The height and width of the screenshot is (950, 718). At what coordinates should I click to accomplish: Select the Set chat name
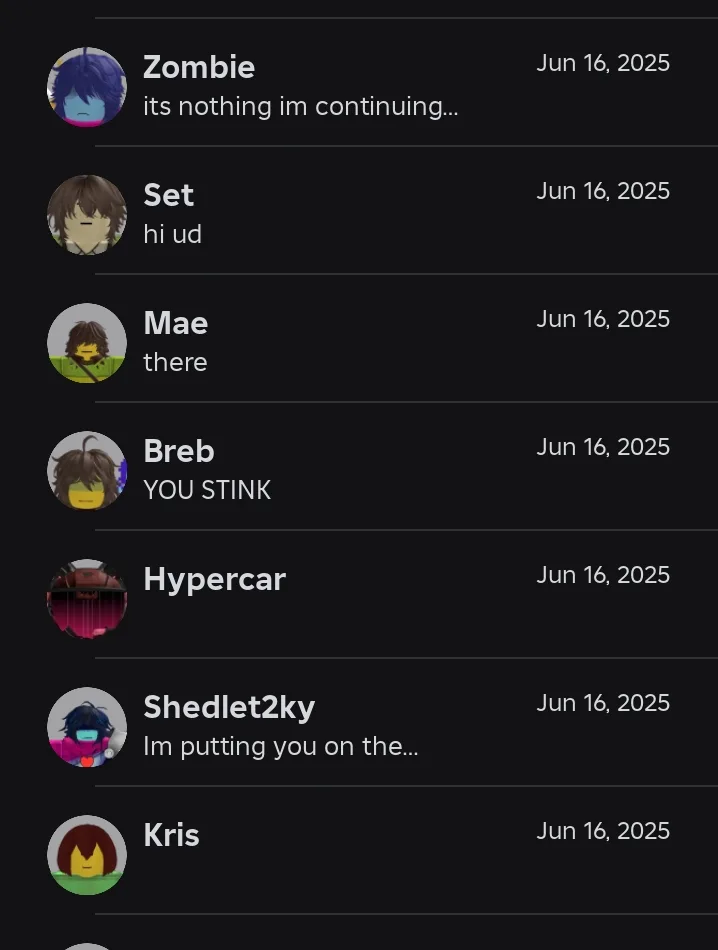tap(168, 195)
